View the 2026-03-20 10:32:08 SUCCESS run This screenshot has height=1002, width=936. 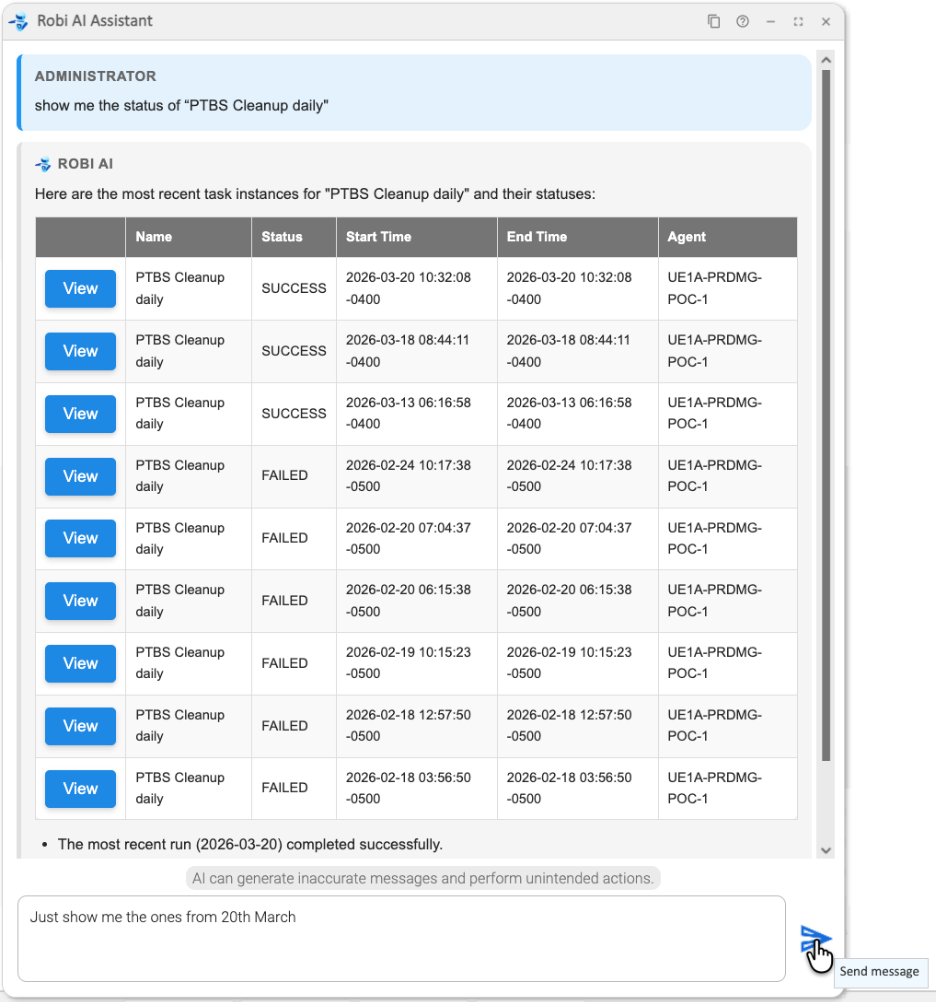(80, 289)
